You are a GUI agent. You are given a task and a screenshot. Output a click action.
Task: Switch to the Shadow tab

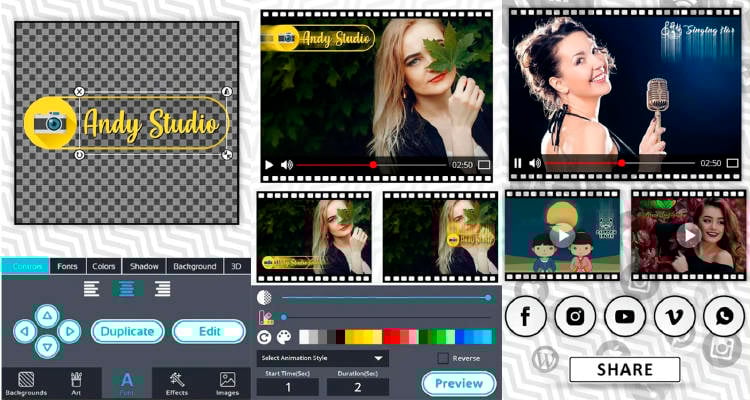[144, 267]
